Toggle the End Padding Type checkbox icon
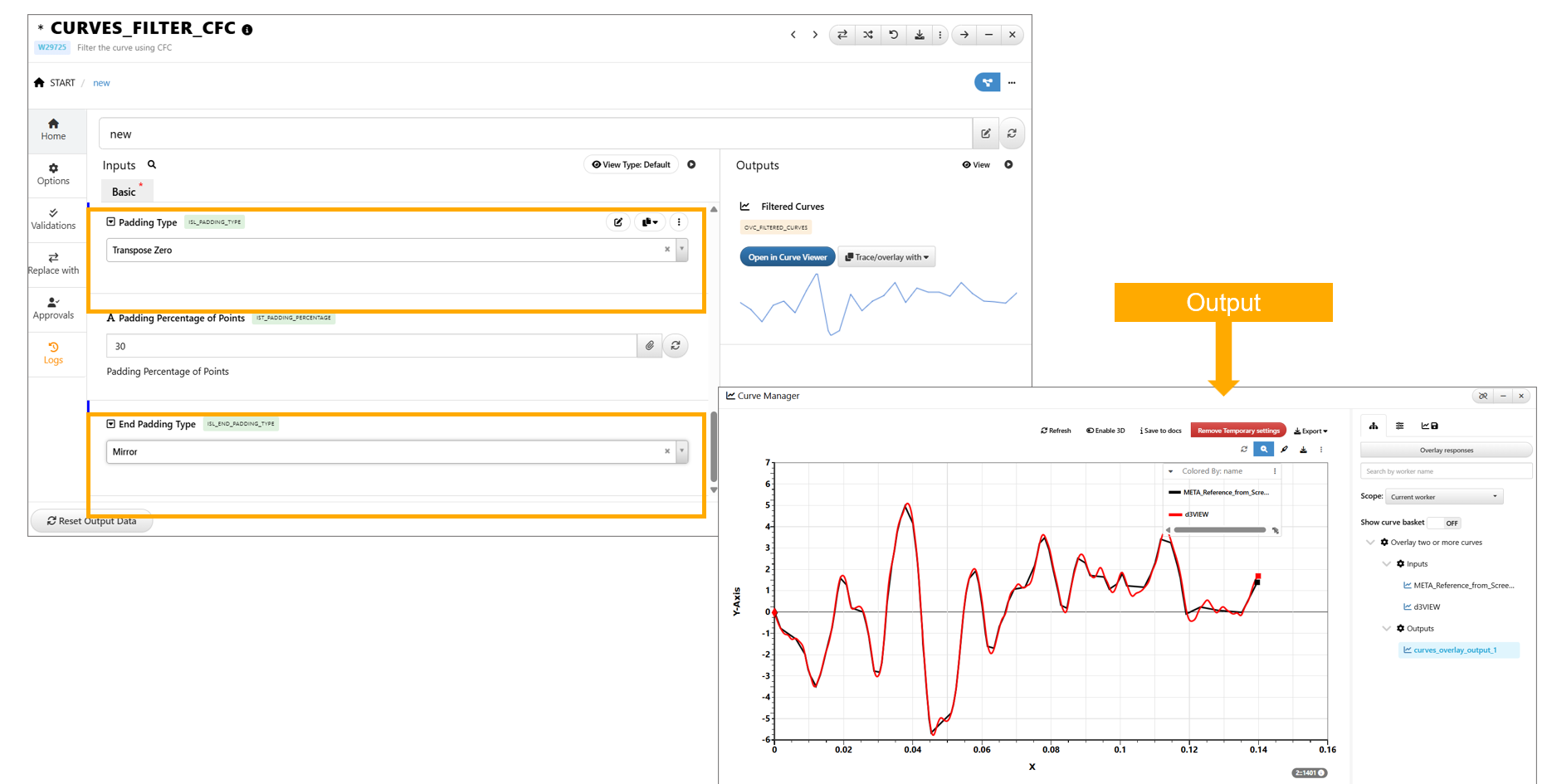 click(110, 424)
